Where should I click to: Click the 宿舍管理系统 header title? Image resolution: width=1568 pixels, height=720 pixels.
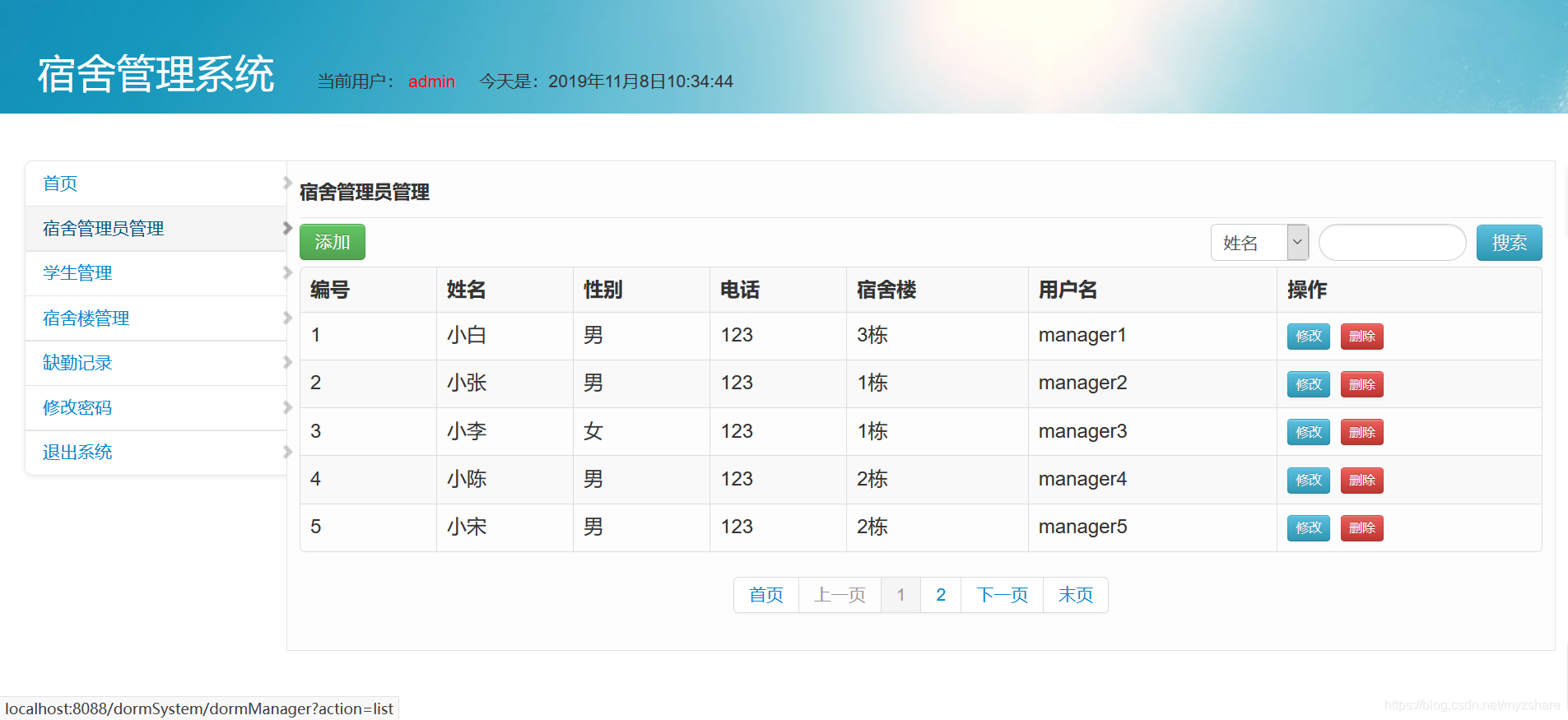156,74
